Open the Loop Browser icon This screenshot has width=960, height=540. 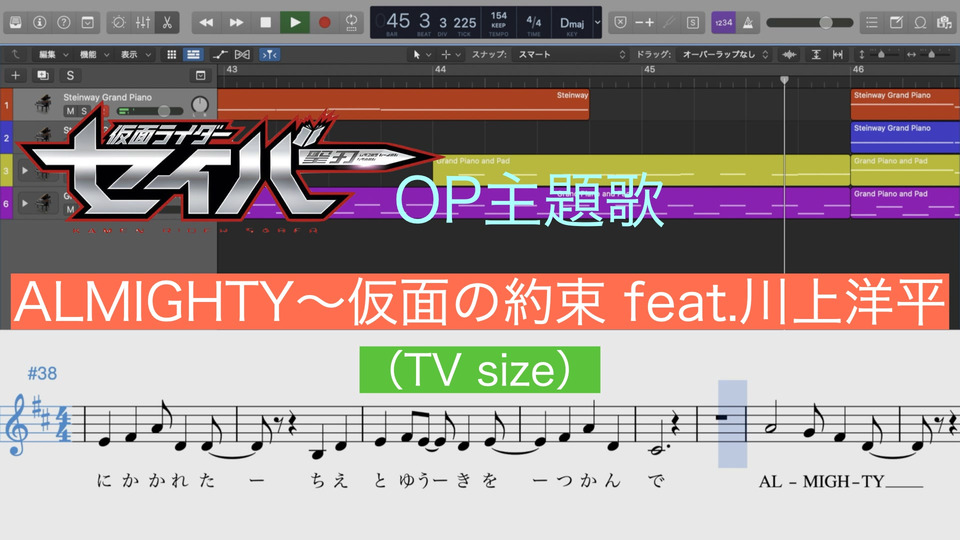(920, 23)
